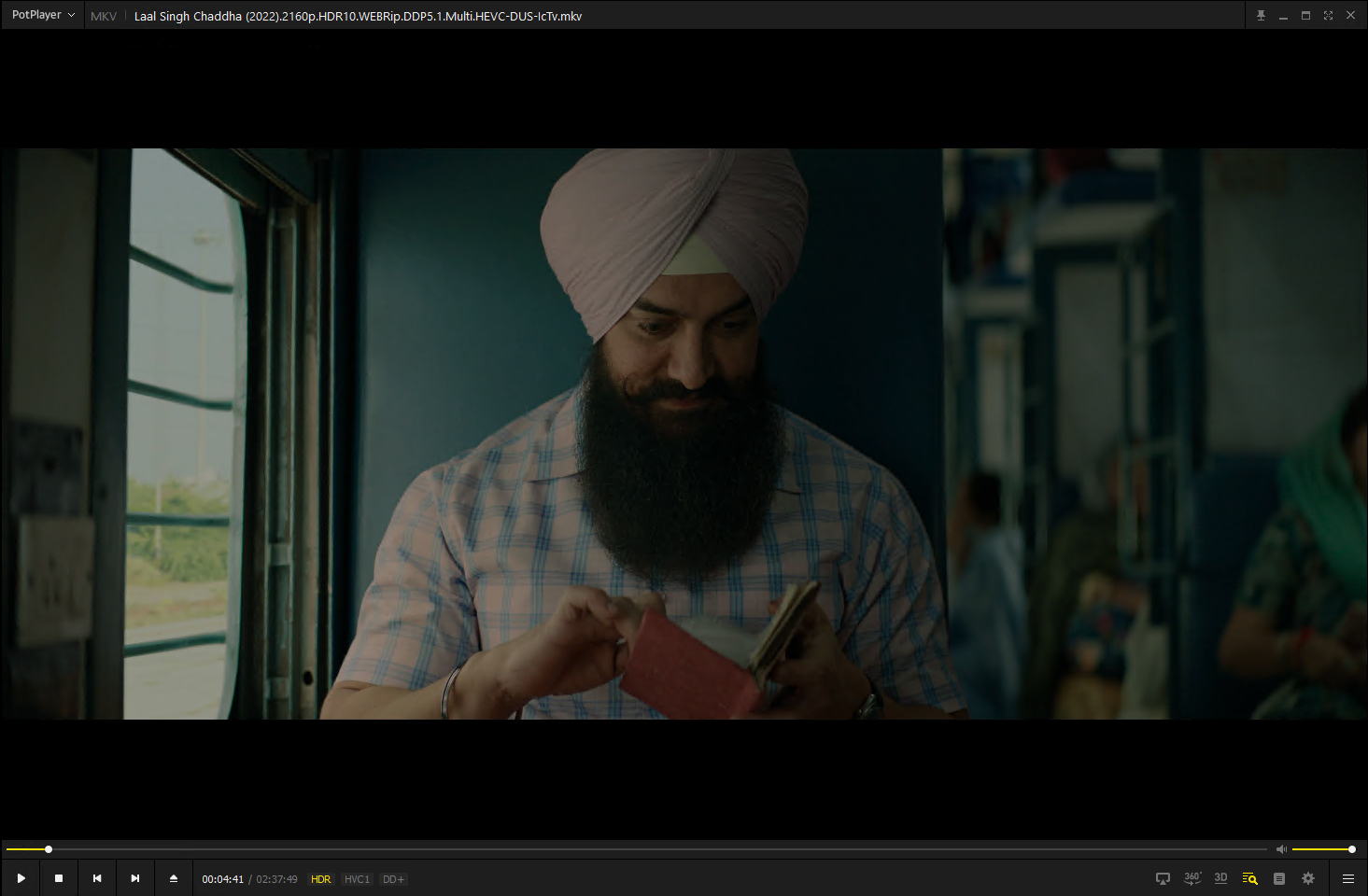Toggle 3D video mode
1368x896 pixels.
tap(1220, 878)
